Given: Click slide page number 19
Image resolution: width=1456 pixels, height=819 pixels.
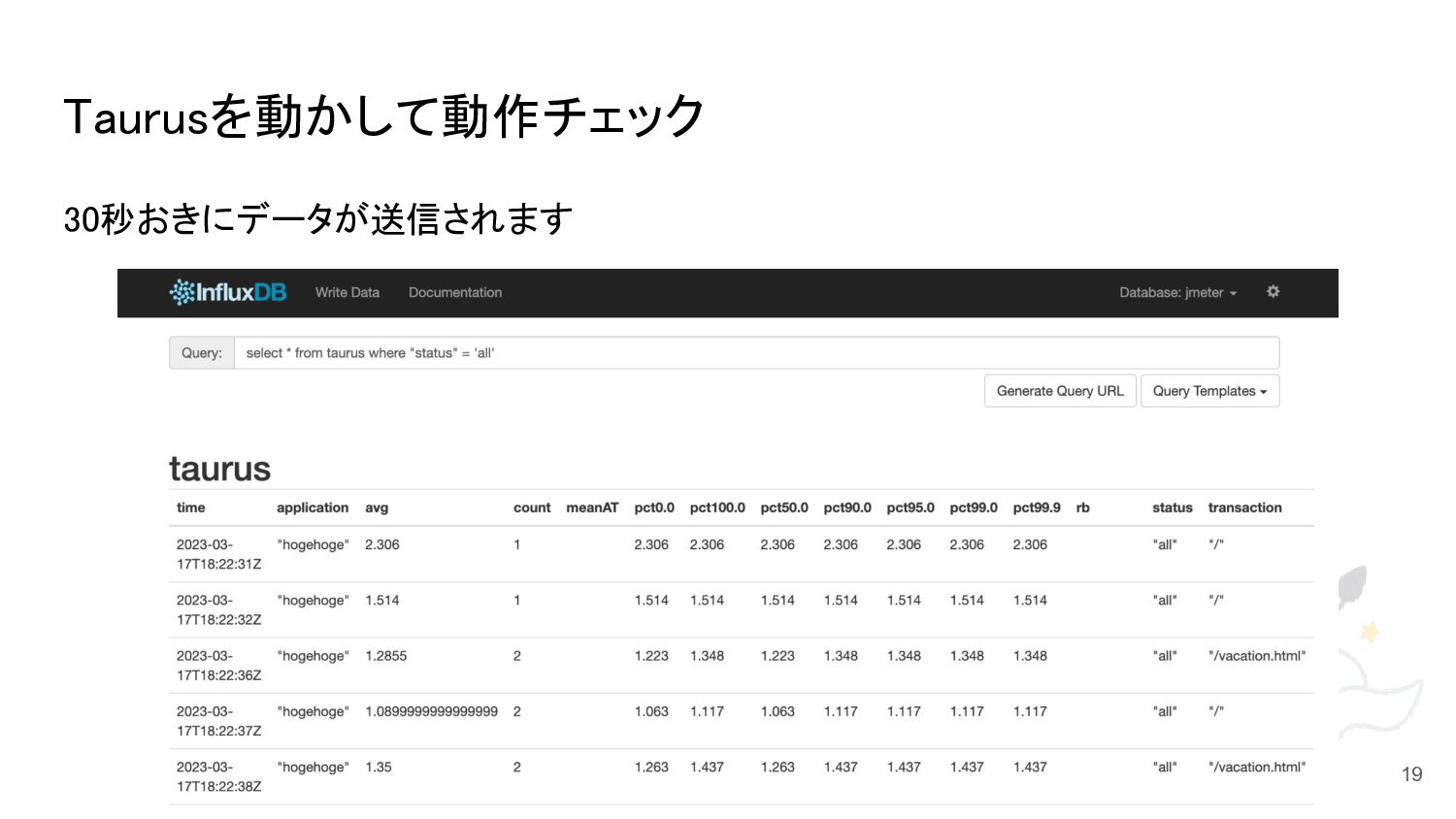Looking at the screenshot, I should [1412, 774].
